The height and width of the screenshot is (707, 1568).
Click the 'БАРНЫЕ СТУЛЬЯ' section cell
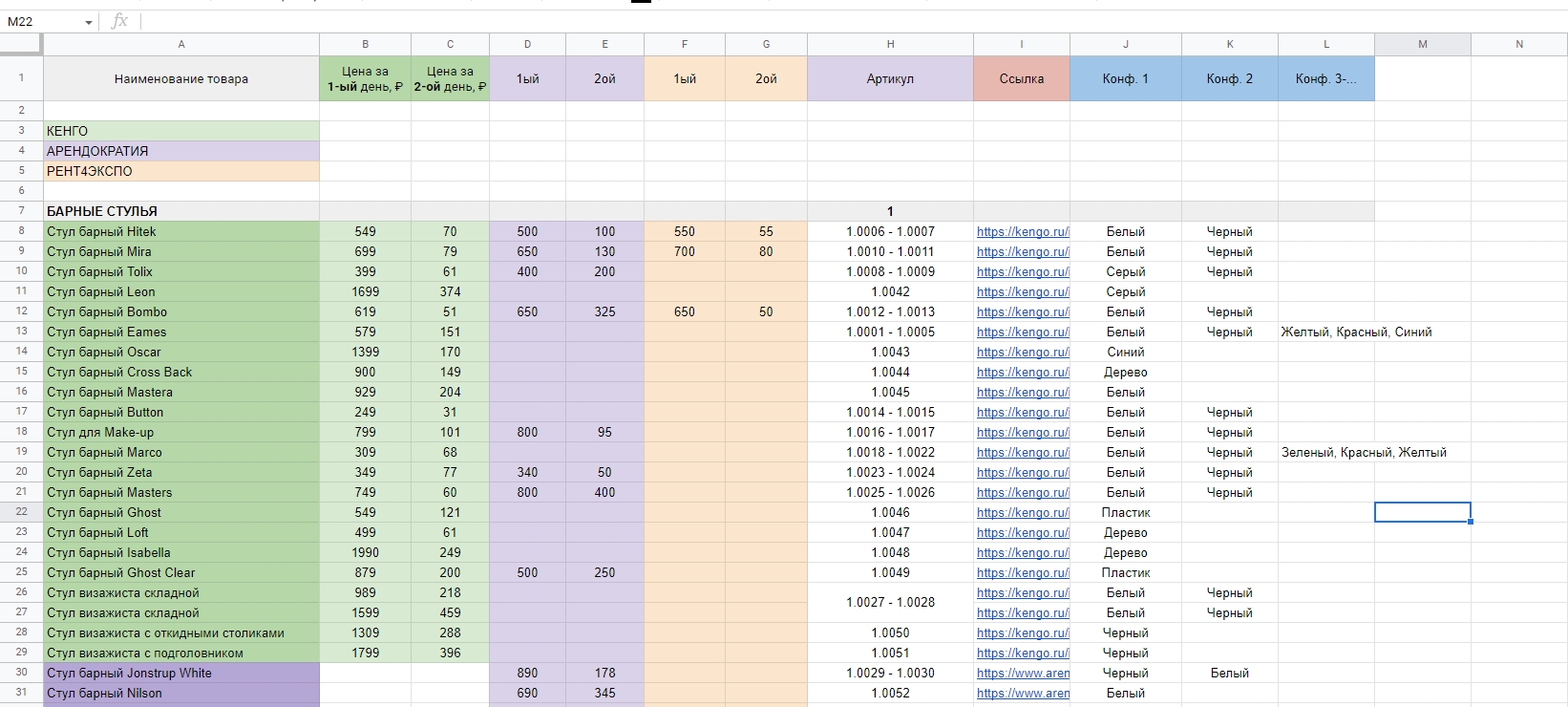pos(181,211)
